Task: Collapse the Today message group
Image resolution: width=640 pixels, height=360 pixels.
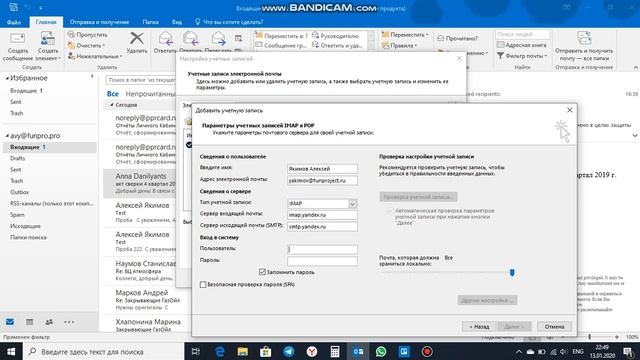Action: tap(112, 105)
